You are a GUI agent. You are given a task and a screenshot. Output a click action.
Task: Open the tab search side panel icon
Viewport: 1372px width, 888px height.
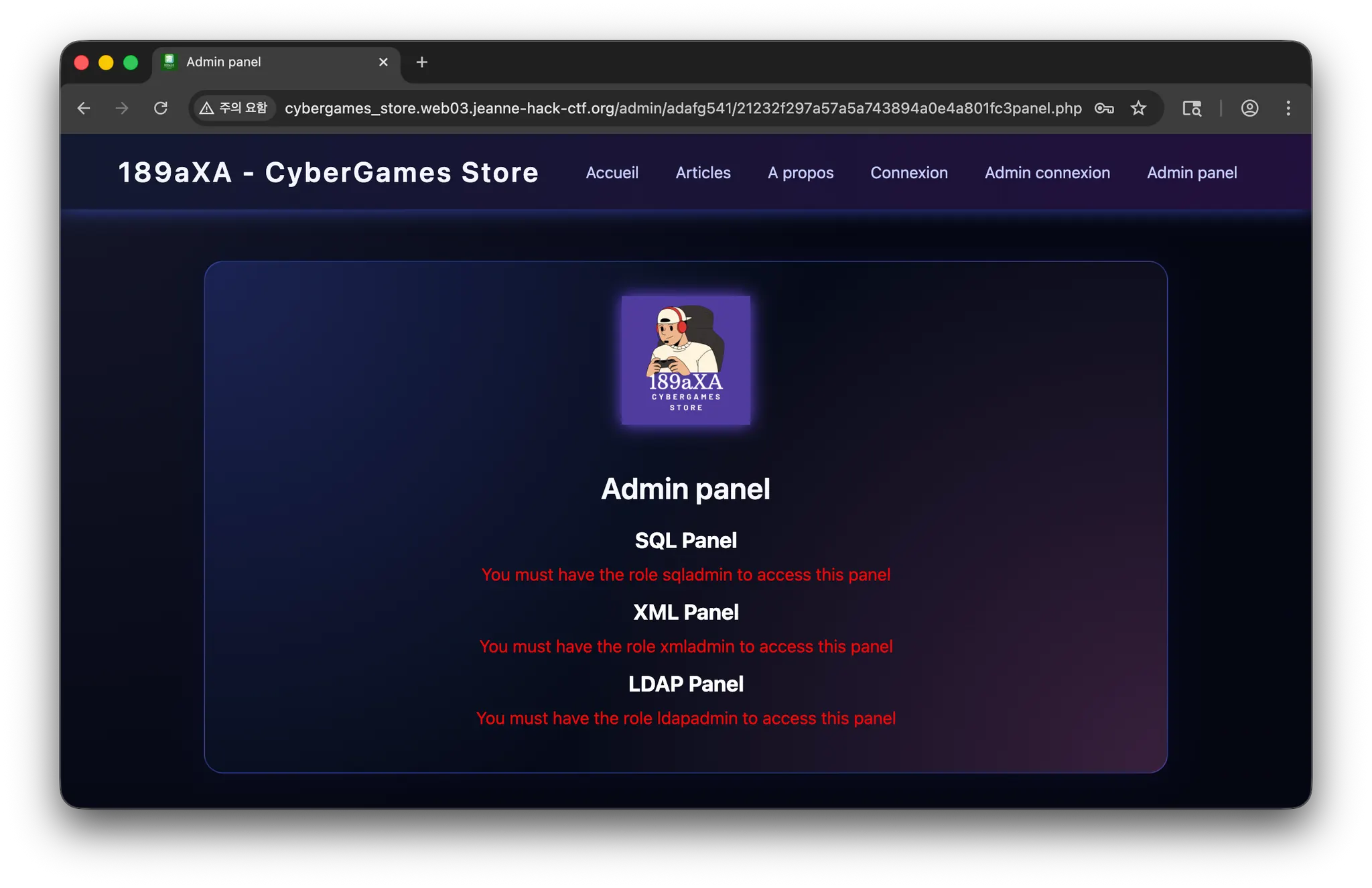pyautogui.click(x=1192, y=108)
